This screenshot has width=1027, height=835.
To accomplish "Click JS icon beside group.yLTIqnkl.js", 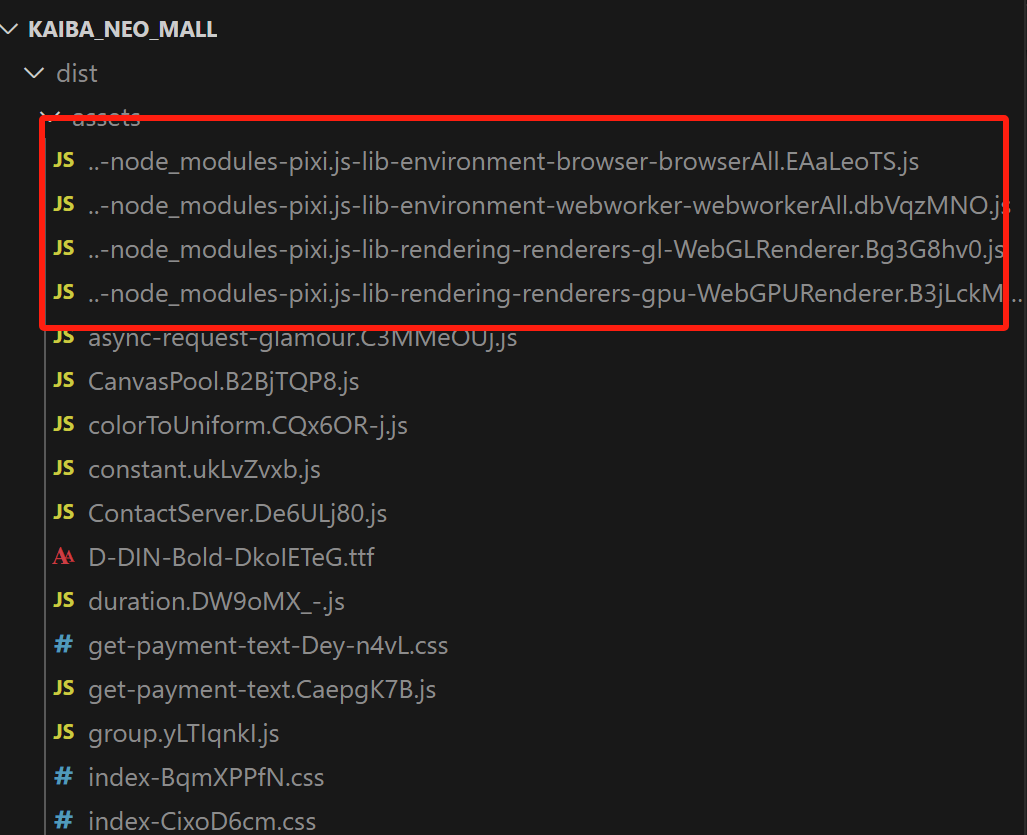I will point(63,733).
